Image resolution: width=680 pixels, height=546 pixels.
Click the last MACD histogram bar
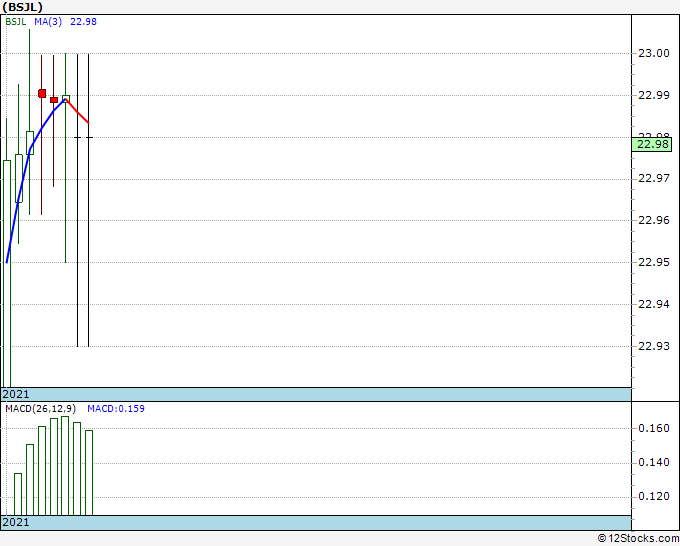(x=89, y=473)
